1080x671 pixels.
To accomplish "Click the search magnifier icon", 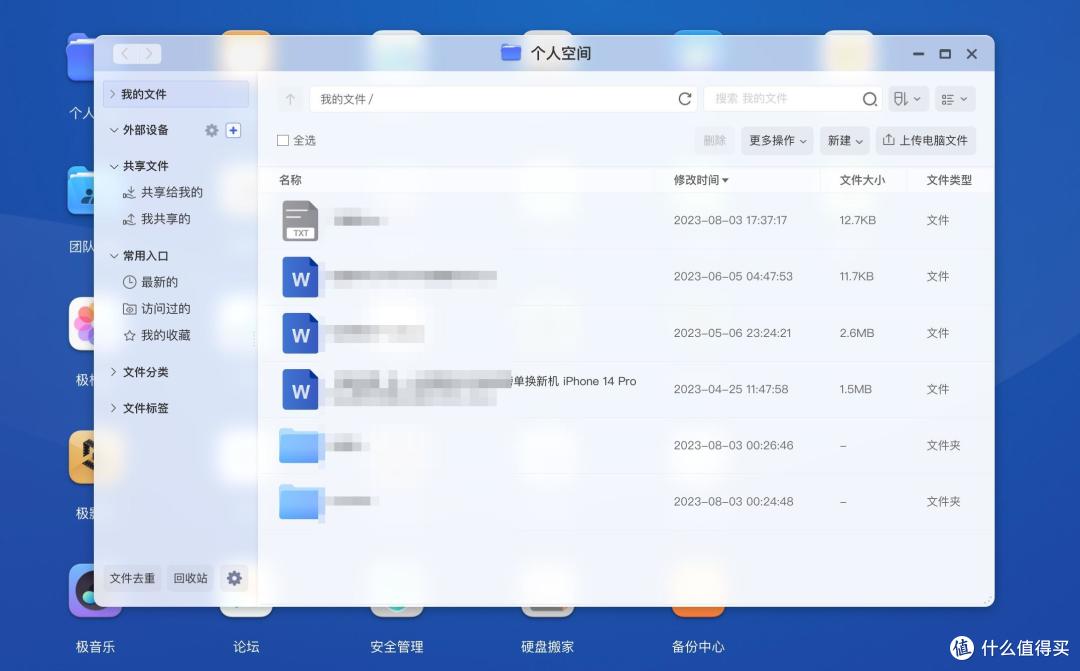I will click(x=870, y=99).
